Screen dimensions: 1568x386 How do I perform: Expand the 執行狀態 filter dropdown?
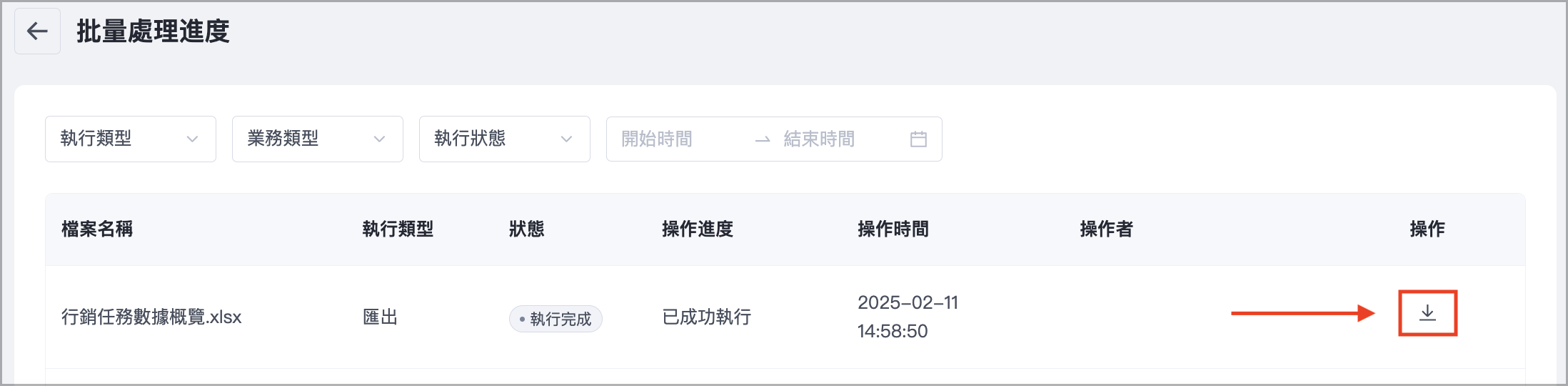coord(504,139)
